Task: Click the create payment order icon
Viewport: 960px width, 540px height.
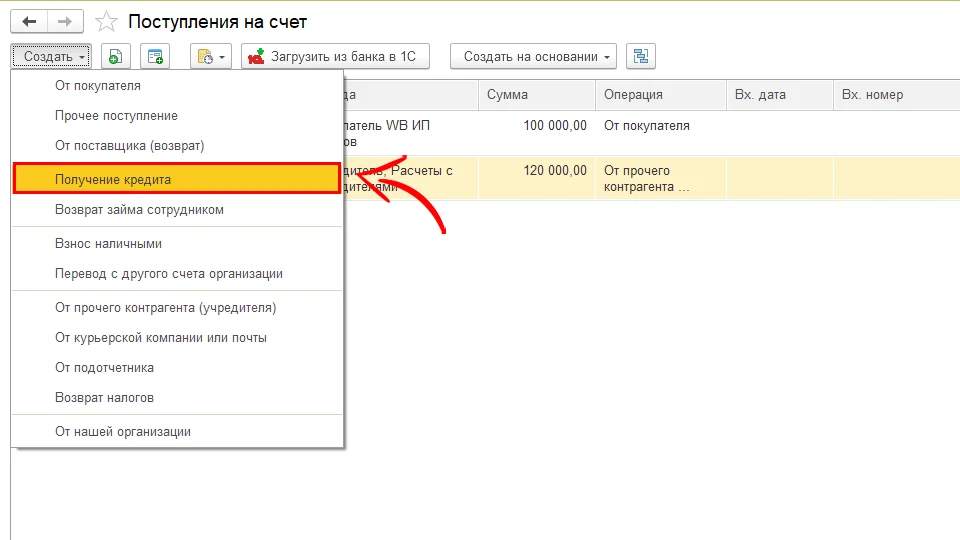Action: pyautogui.click(x=155, y=57)
